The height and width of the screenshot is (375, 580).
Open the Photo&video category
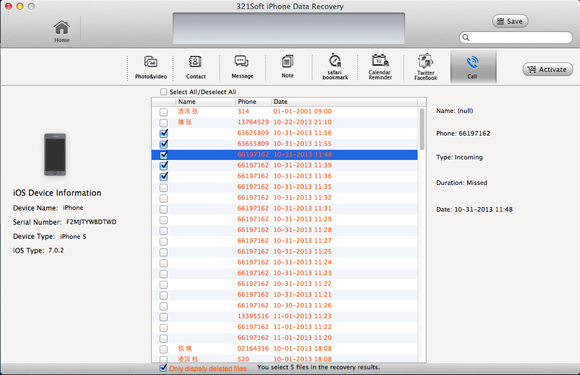pyautogui.click(x=151, y=67)
